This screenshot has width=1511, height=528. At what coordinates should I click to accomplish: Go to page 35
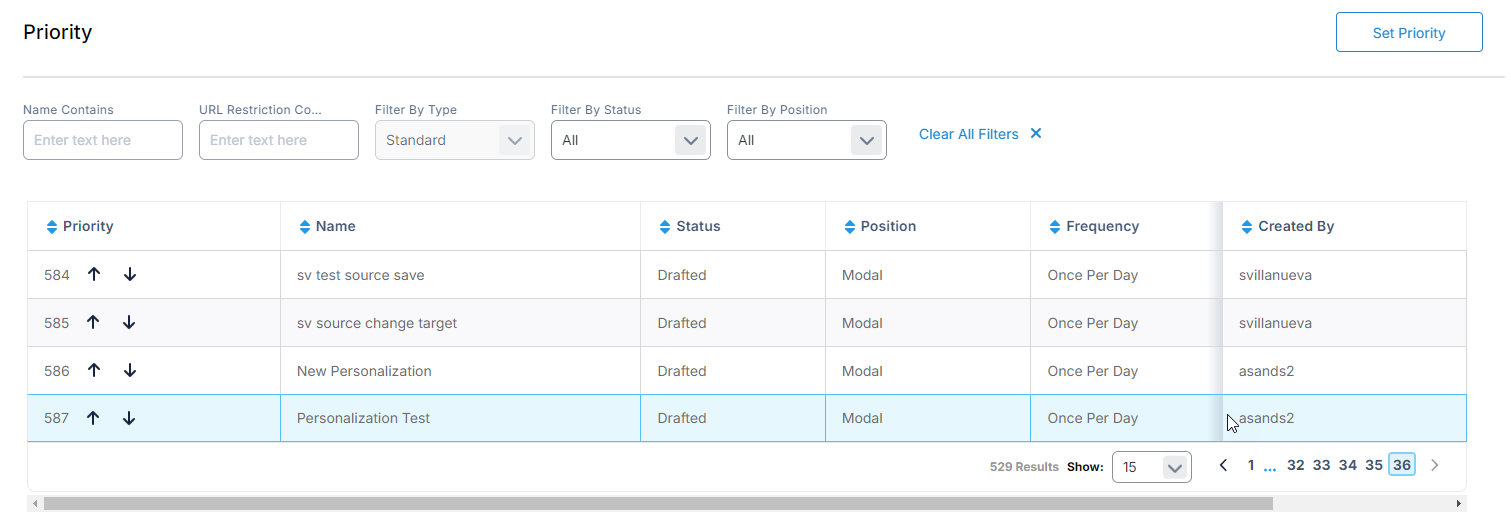point(1374,465)
